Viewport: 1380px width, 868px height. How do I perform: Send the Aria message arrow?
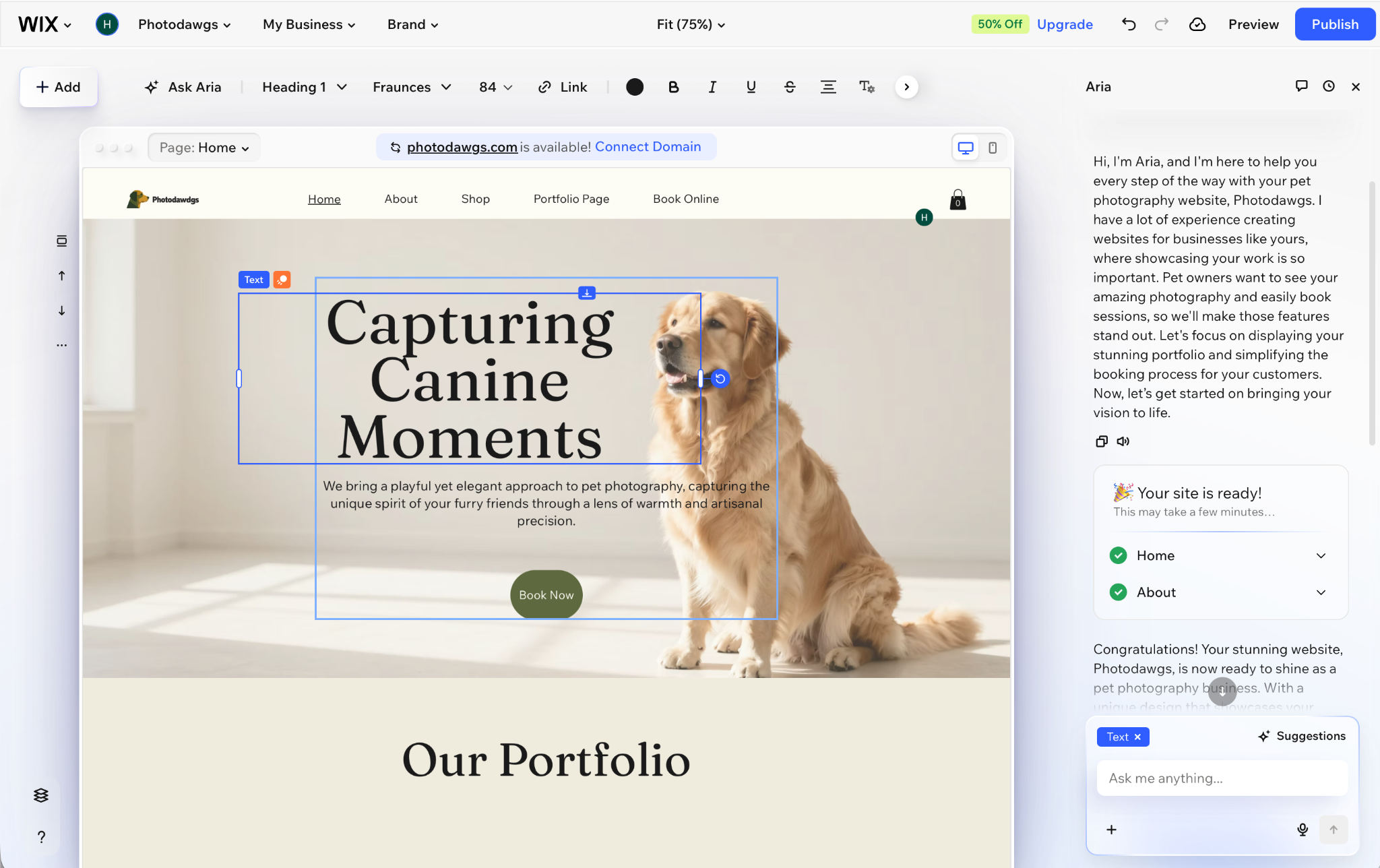pyautogui.click(x=1334, y=830)
